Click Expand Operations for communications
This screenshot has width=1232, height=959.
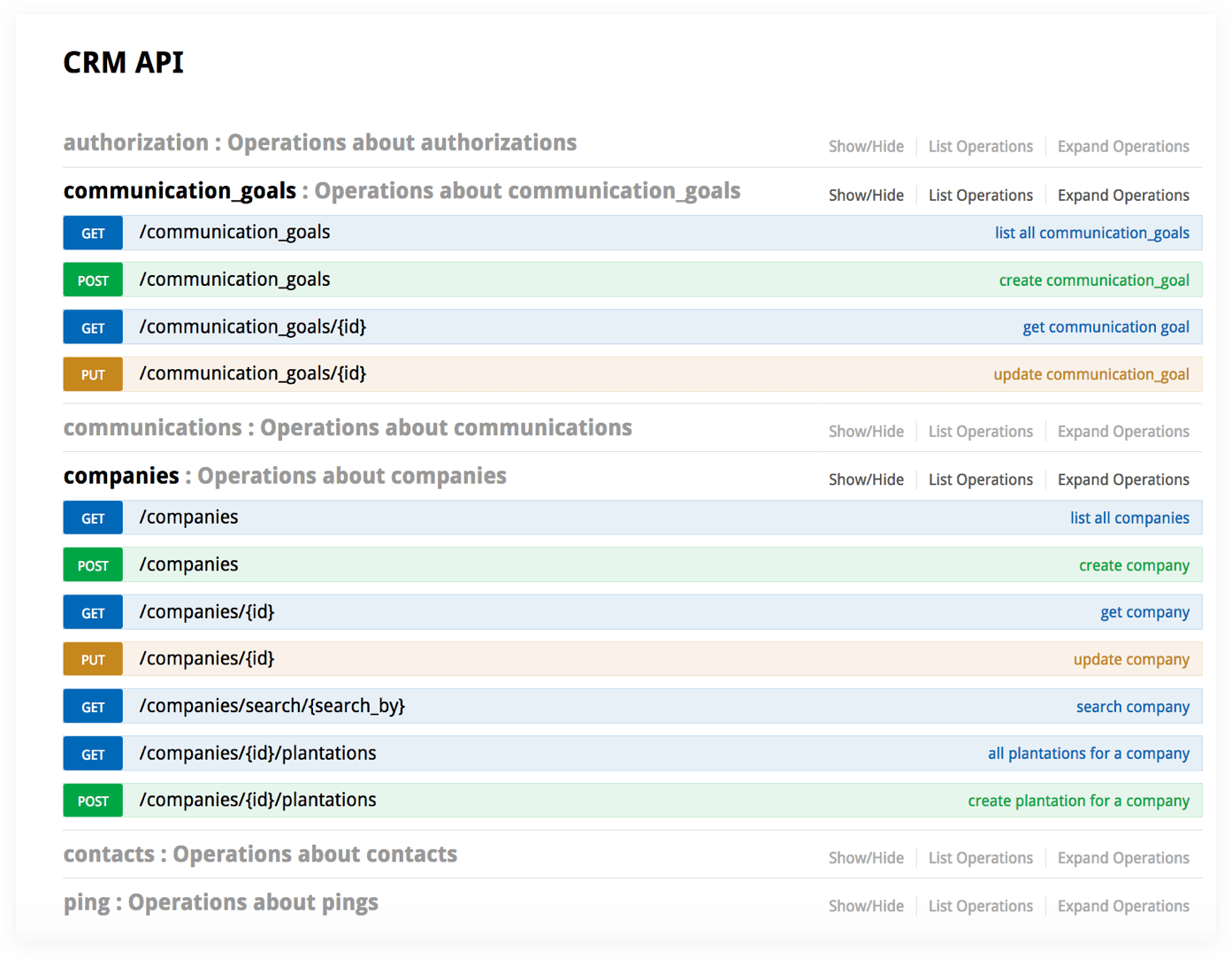tap(1123, 432)
